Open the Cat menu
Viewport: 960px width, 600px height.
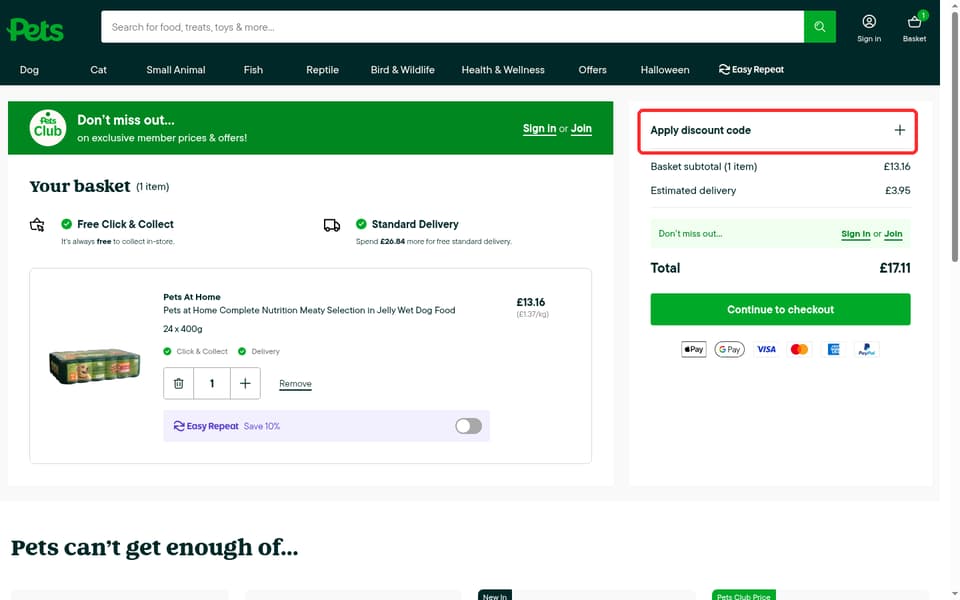[x=99, y=70]
